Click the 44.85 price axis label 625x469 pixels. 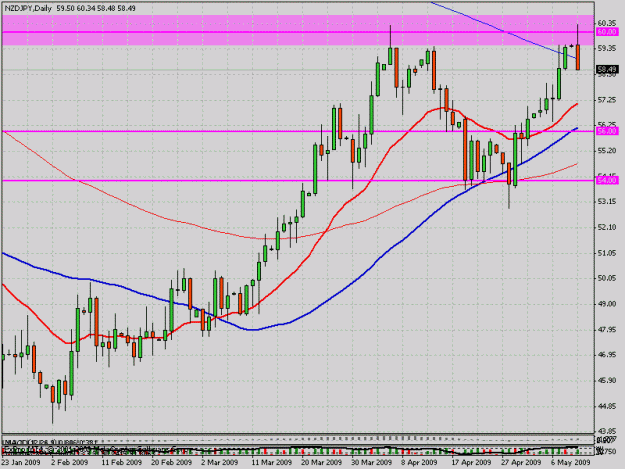tap(607, 406)
